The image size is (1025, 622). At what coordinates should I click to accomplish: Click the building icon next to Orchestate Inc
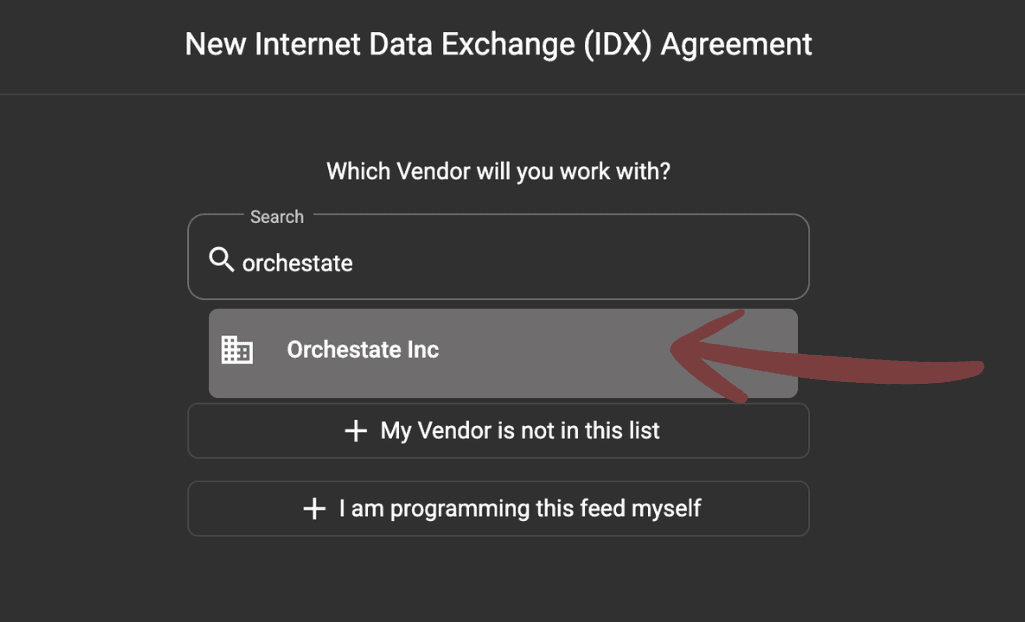click(x=236, y=350)
